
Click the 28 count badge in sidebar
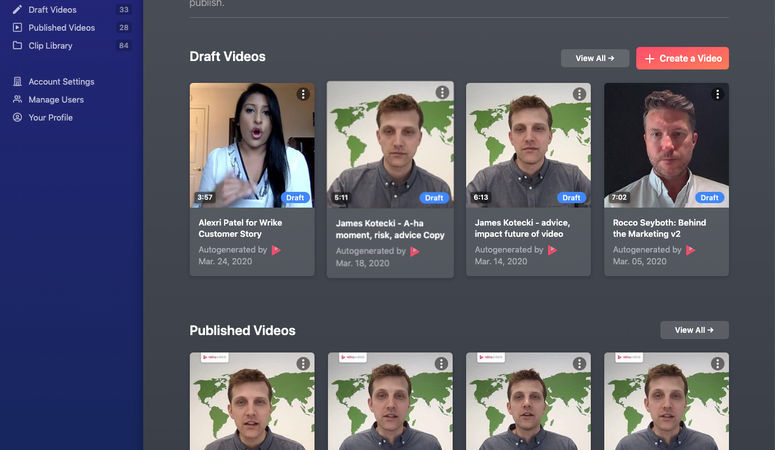point(124,28)
